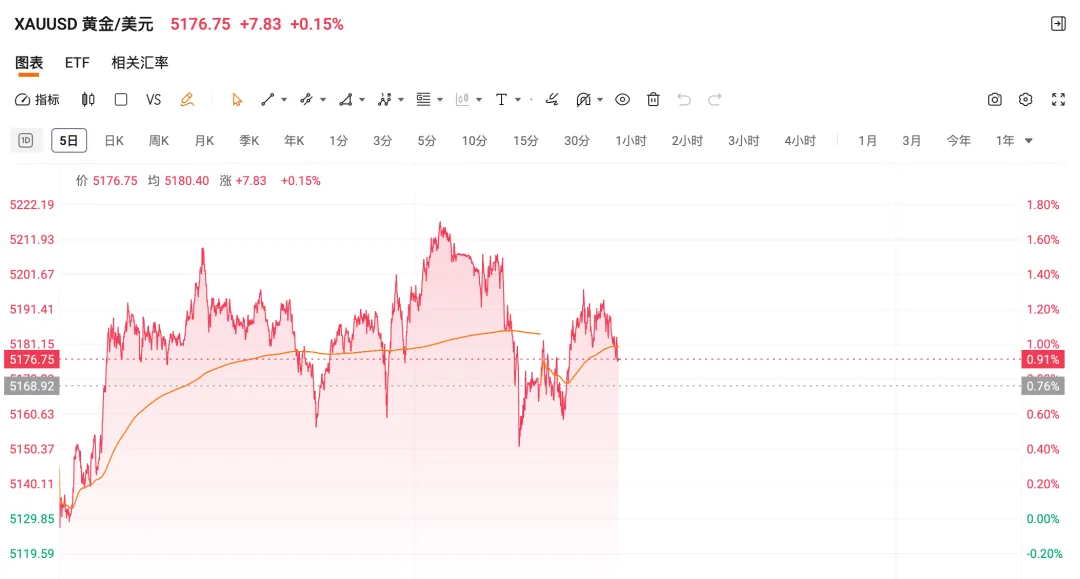The image size is (1080, 579).
Task: Toggle the square box icon beside VS
Action: click(x=121, y=99)
